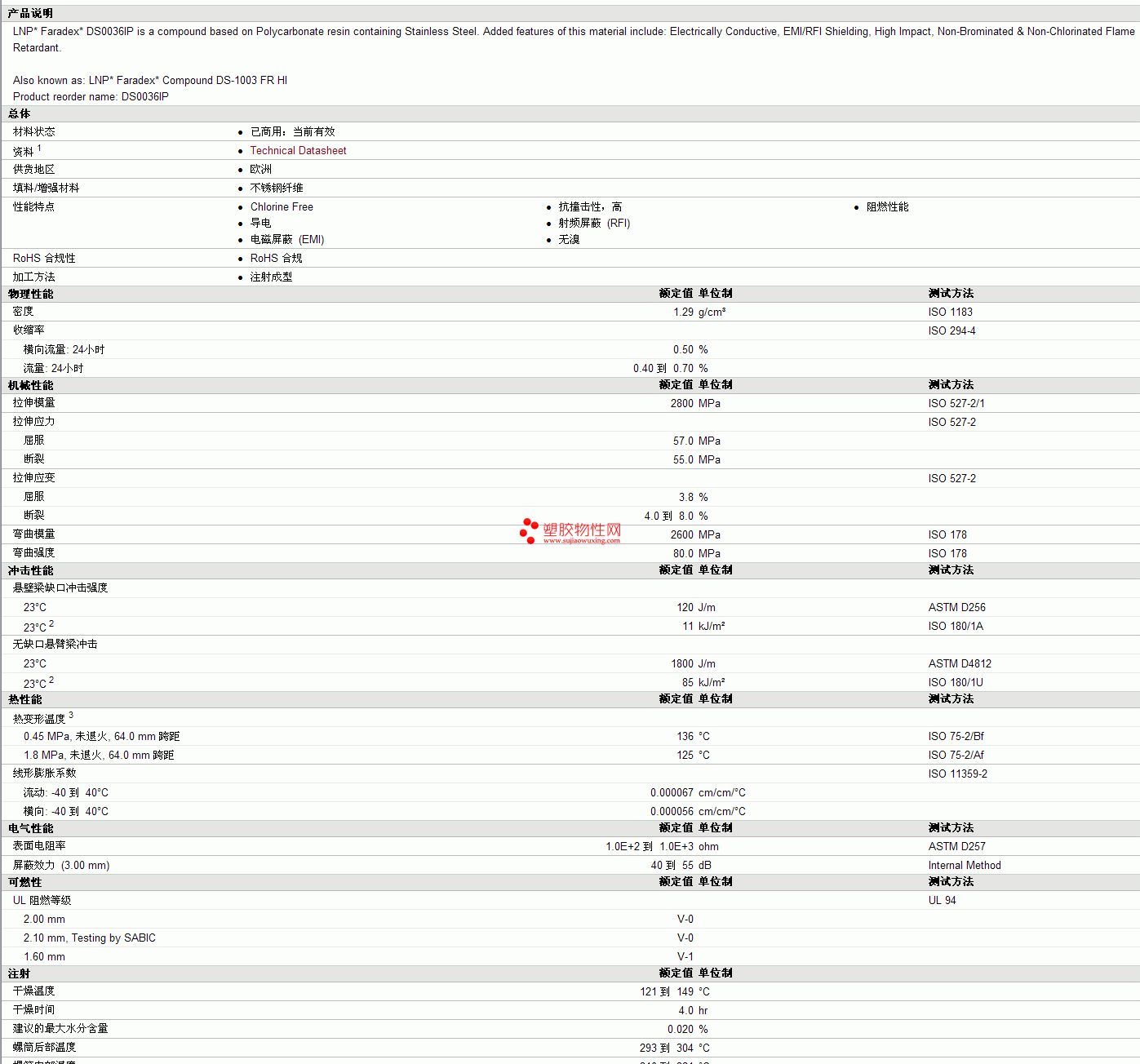The image size is (1140, 1064).
Task: Select the 不锈钢纤维 value
Action: tap(277, 188)
